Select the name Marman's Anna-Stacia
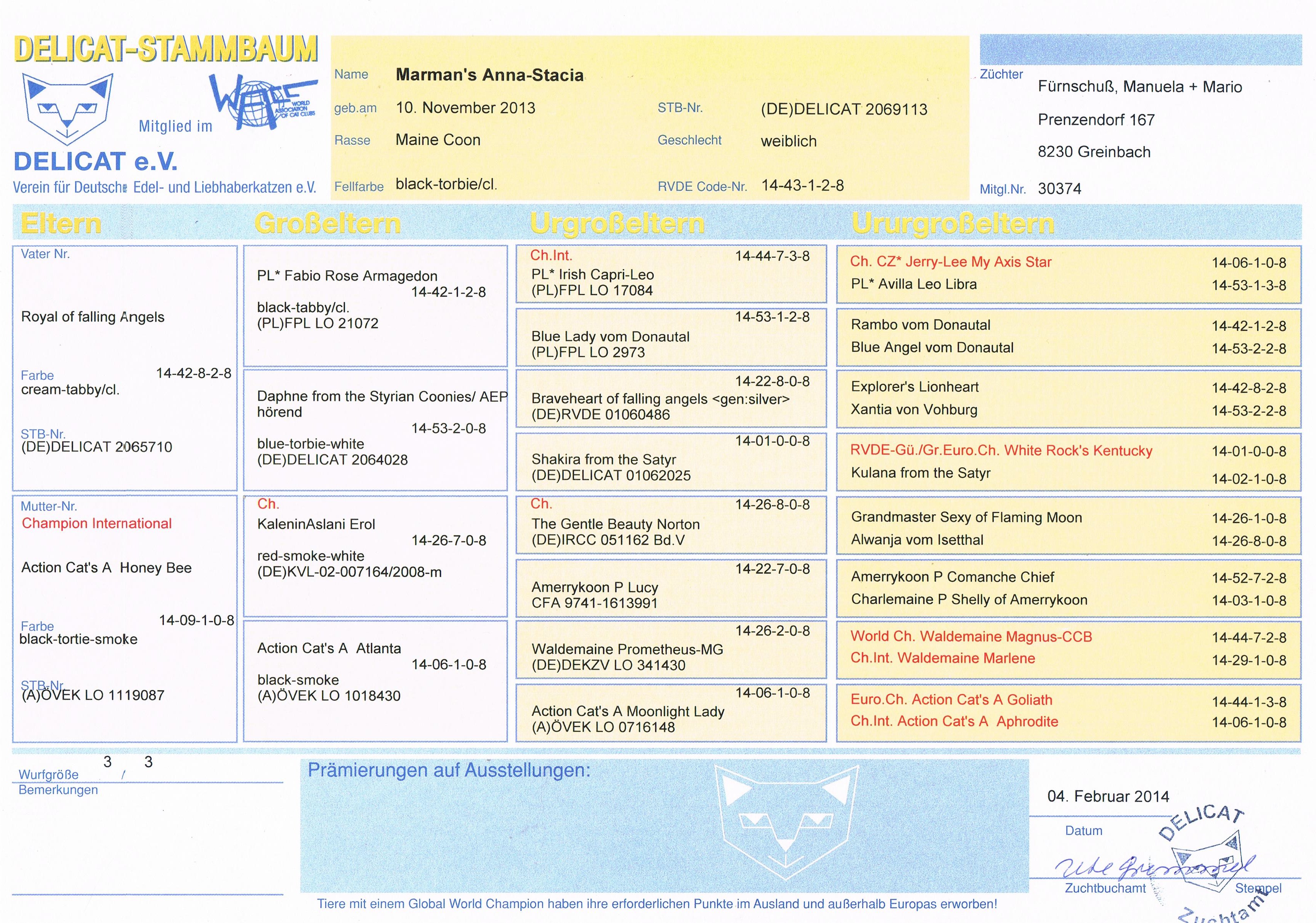Viewport: 1316px width, 923px height. pos(489,75)
